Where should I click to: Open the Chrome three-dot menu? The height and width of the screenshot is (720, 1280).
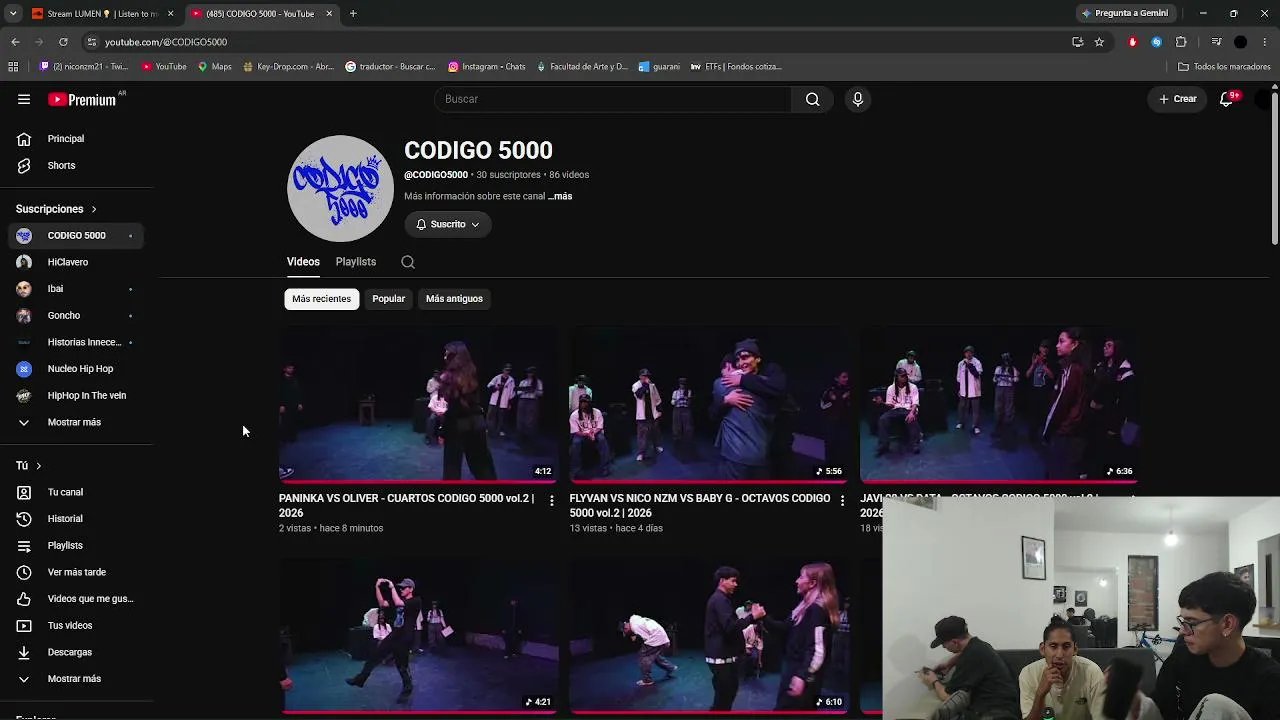click(1266, 42)
